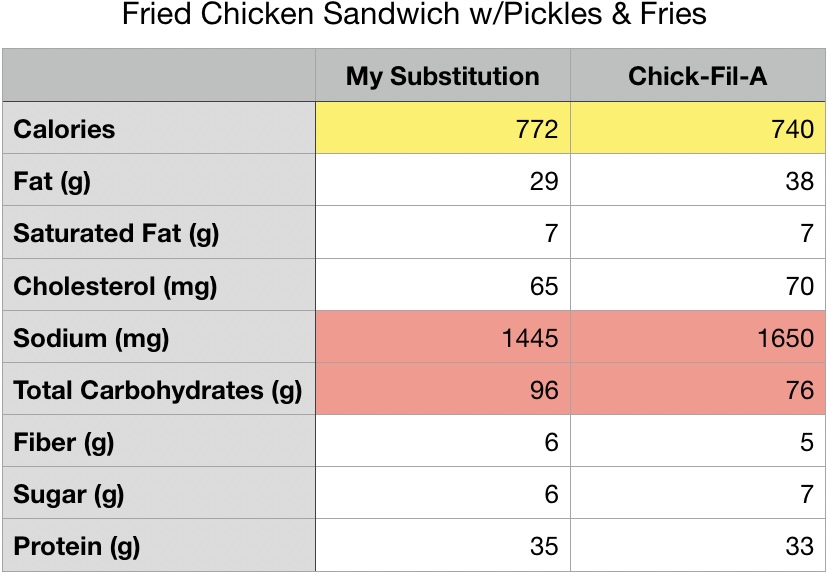Image resolution: width=828 pixels, height=573 pixels.
Task: Click the Protein (g) row label
Action: [x=76, y=546]
